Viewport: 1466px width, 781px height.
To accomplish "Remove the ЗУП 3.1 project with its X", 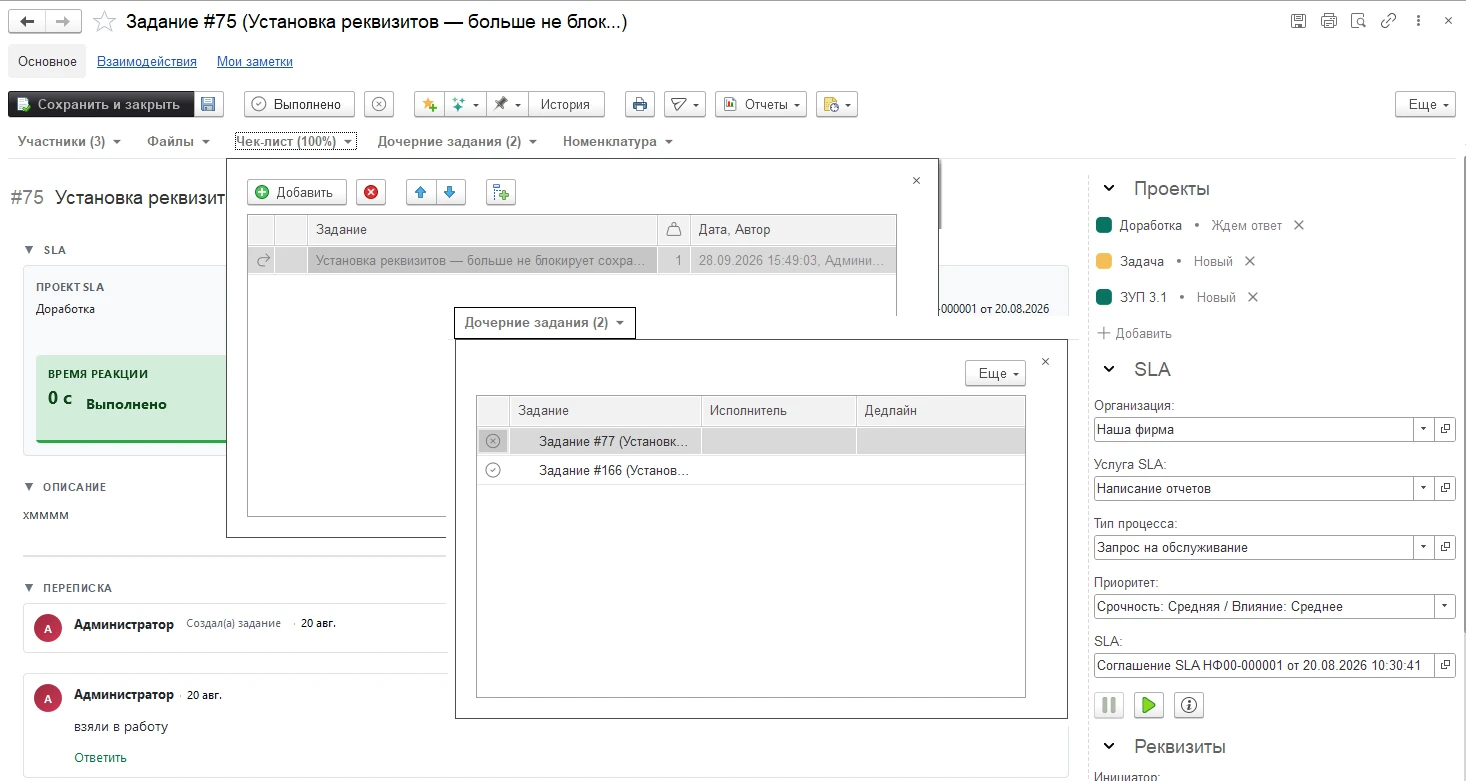I will pos(1253,297).
